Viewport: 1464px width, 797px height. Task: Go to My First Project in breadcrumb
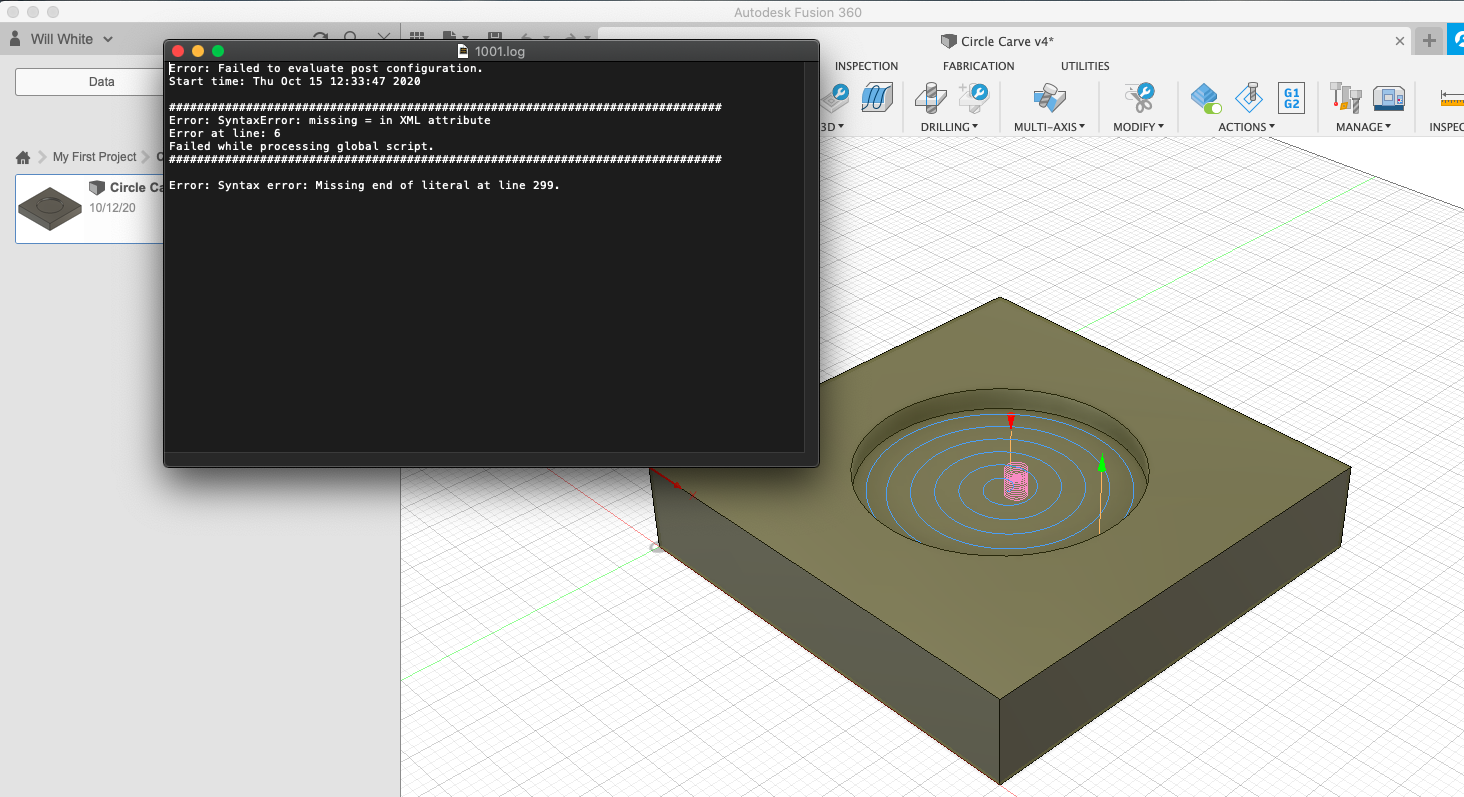pyautogui.click(x=94, y=157)
